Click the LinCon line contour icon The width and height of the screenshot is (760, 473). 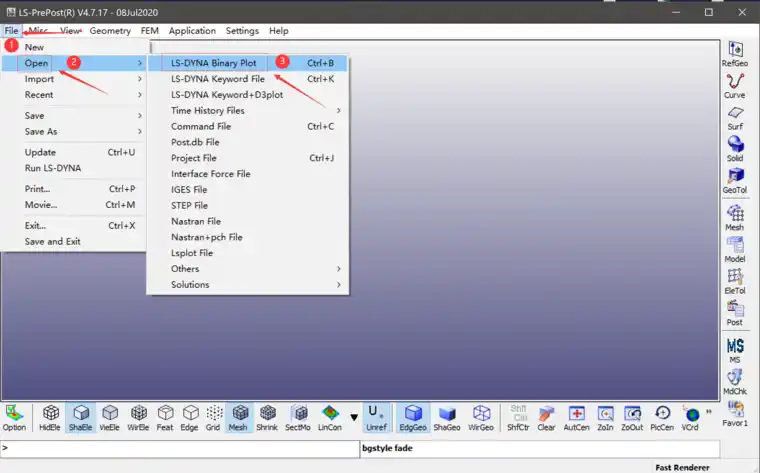(x=330, y=418)
